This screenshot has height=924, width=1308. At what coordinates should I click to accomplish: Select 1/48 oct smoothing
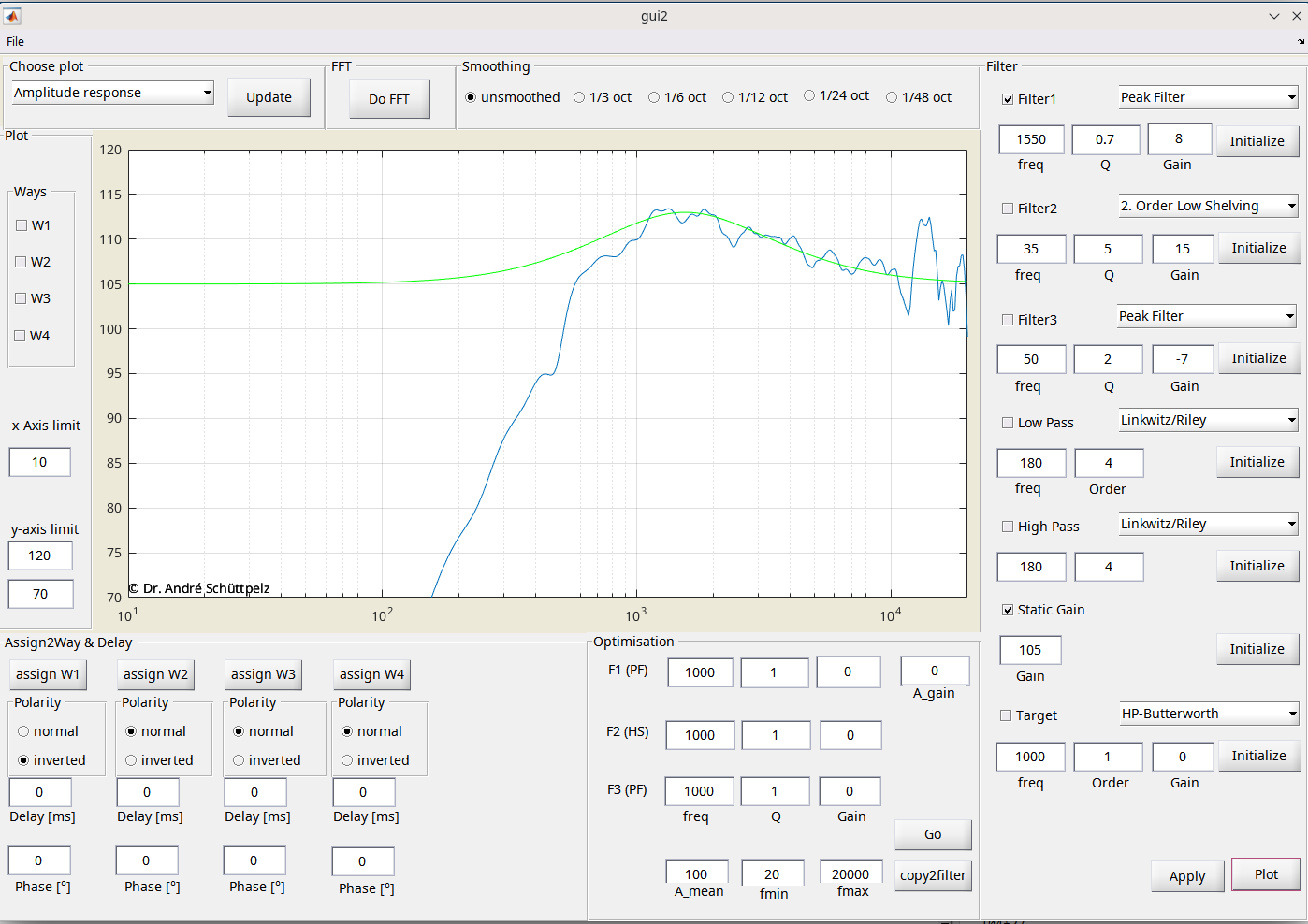point(919,97)
